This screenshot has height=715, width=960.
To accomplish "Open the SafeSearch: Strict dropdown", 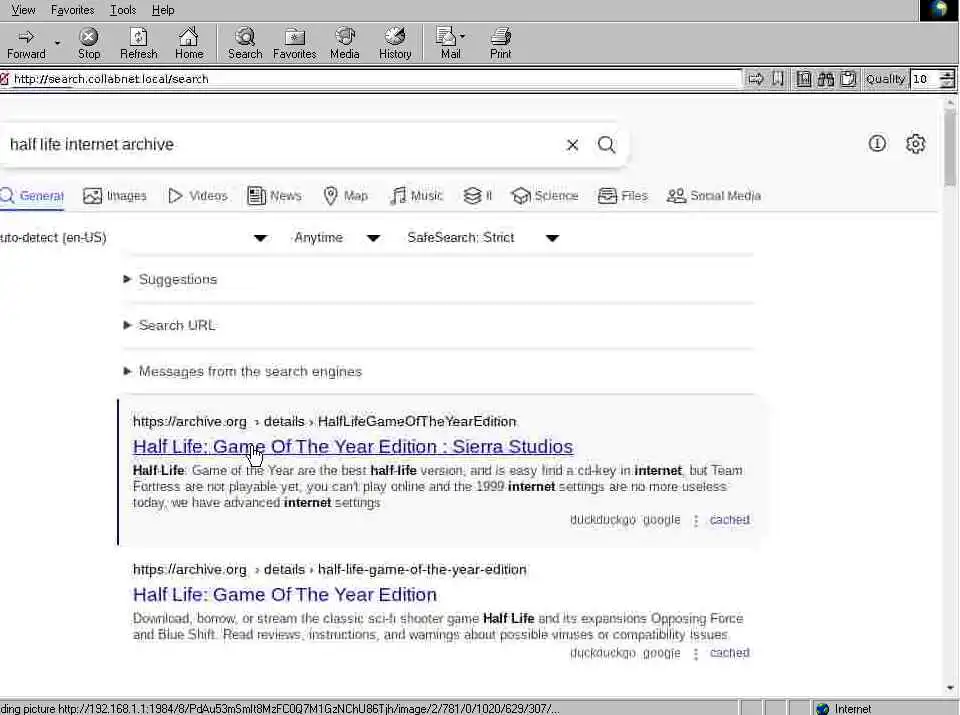I will point(483,238).
